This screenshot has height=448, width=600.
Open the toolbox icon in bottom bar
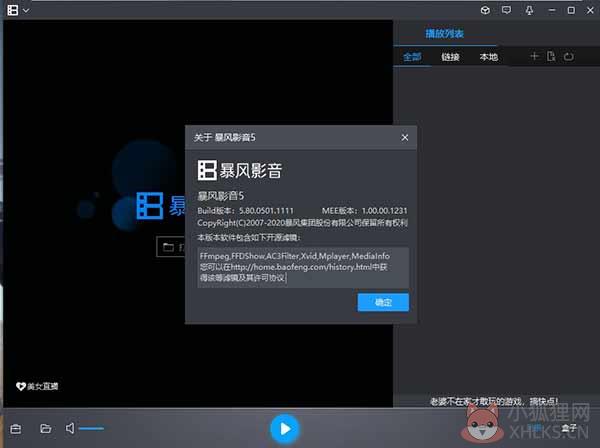click(16, 428)
